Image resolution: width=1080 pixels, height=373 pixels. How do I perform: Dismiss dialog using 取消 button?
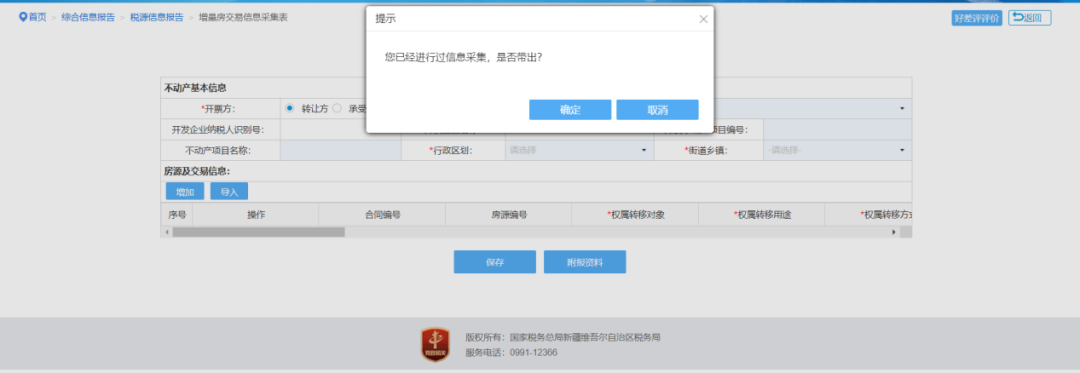tap(657, 110)
